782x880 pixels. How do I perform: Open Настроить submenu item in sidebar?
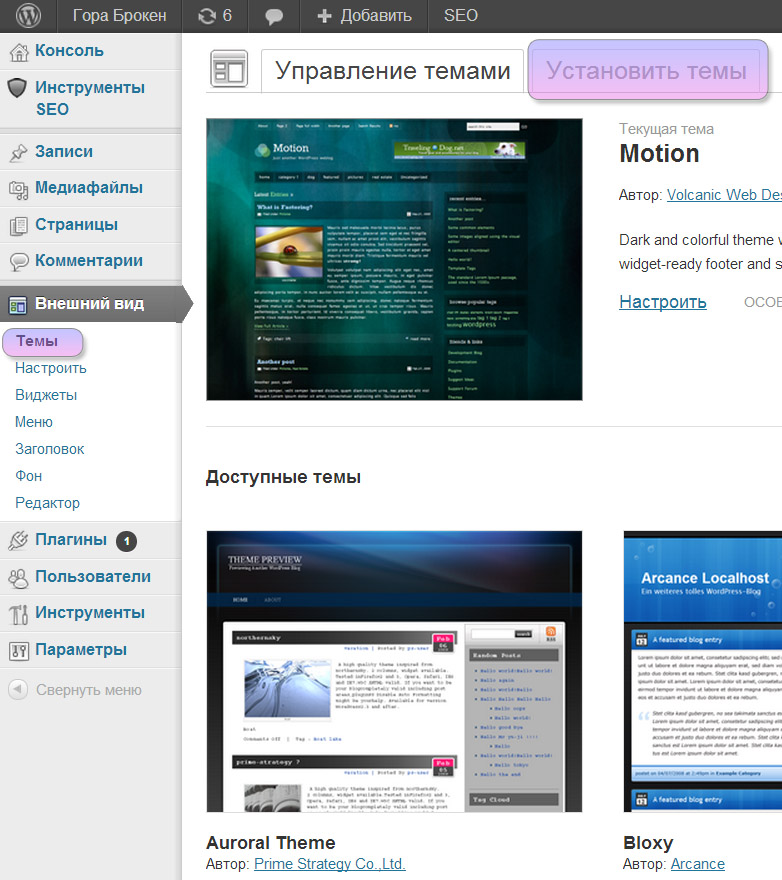[x=51, y=368]
